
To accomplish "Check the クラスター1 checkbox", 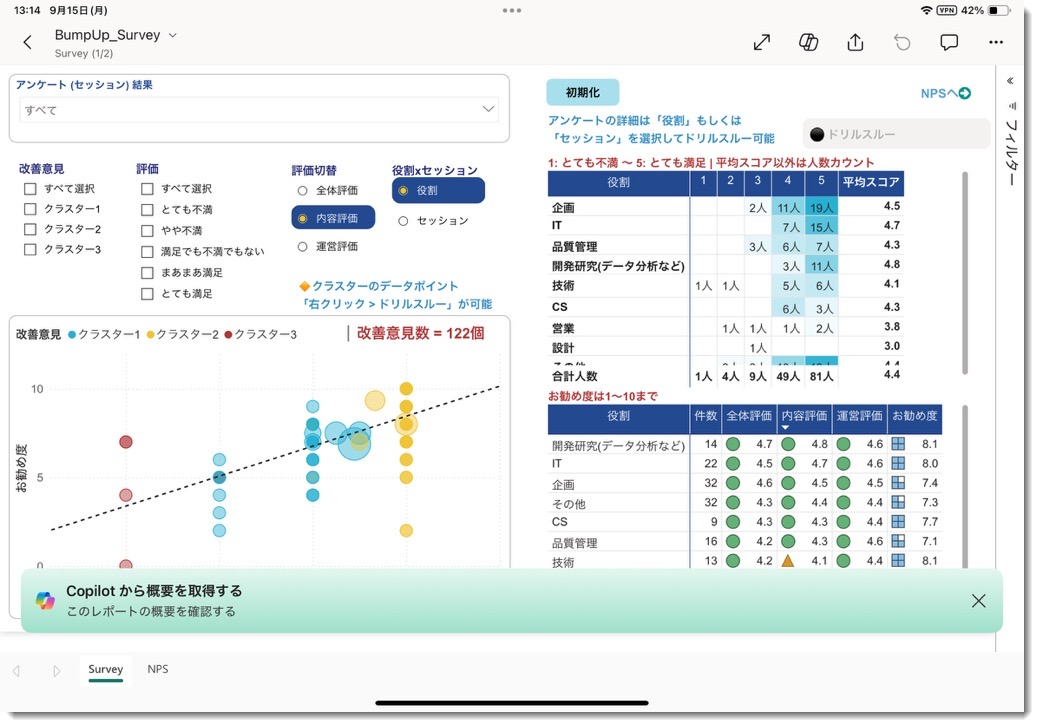I will point(30,209).
